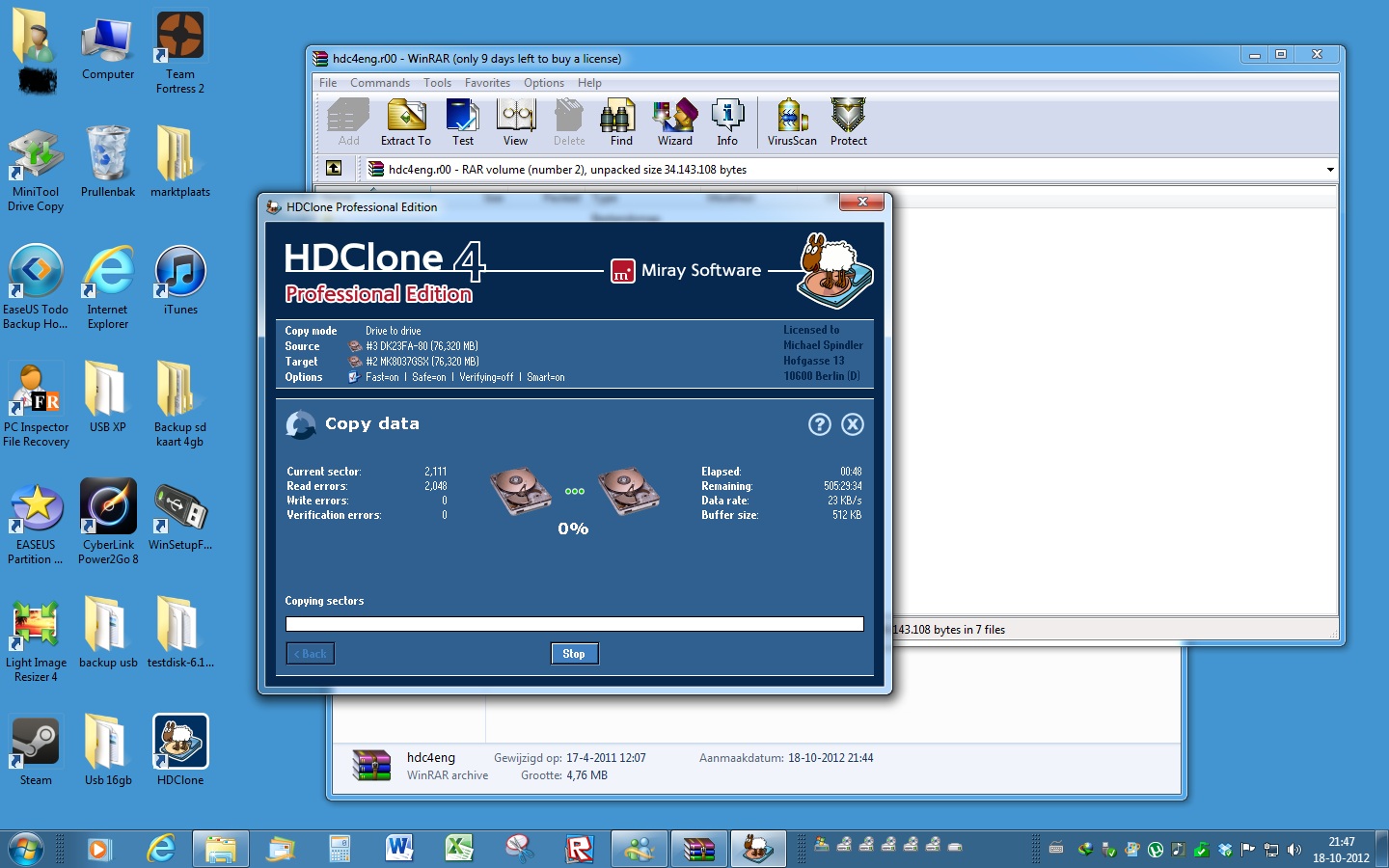Click the Windows Start button
The image size is (1389, 868).
pyautogui.click(x=26, y=849)
